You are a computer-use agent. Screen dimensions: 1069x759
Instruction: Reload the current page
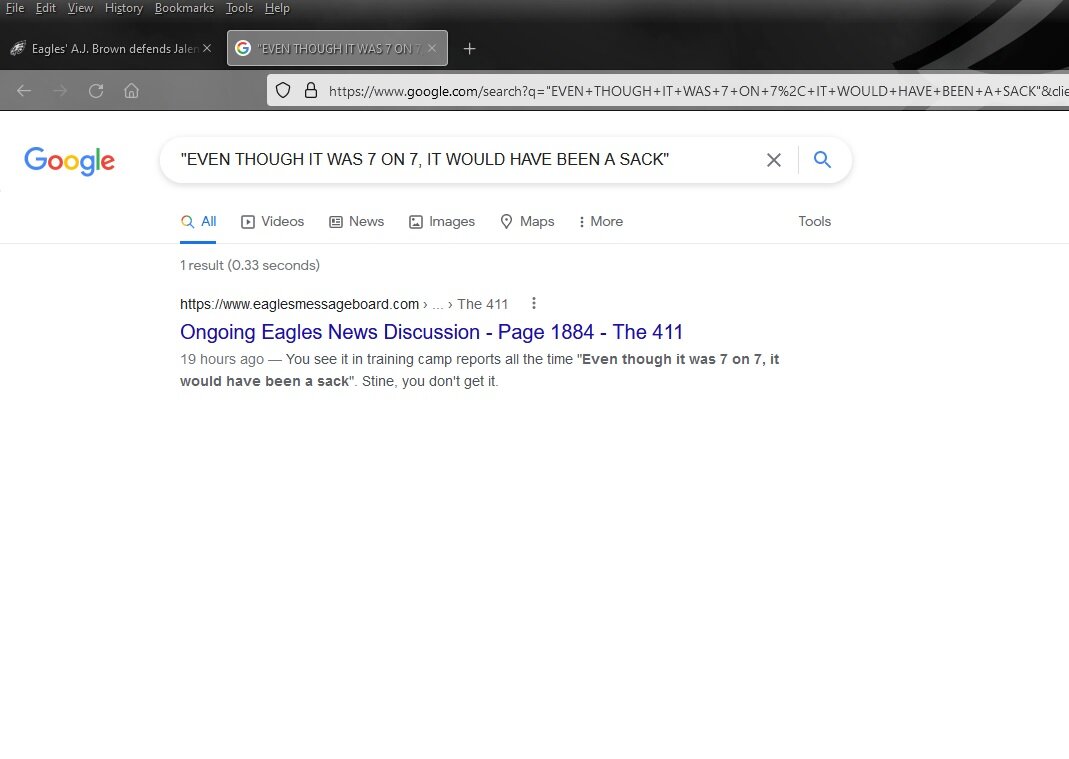(x=96, y=91)
